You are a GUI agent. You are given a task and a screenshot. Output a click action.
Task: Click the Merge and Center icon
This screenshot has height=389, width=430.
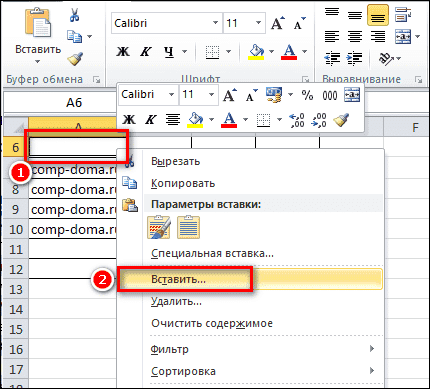pos(403,36)
